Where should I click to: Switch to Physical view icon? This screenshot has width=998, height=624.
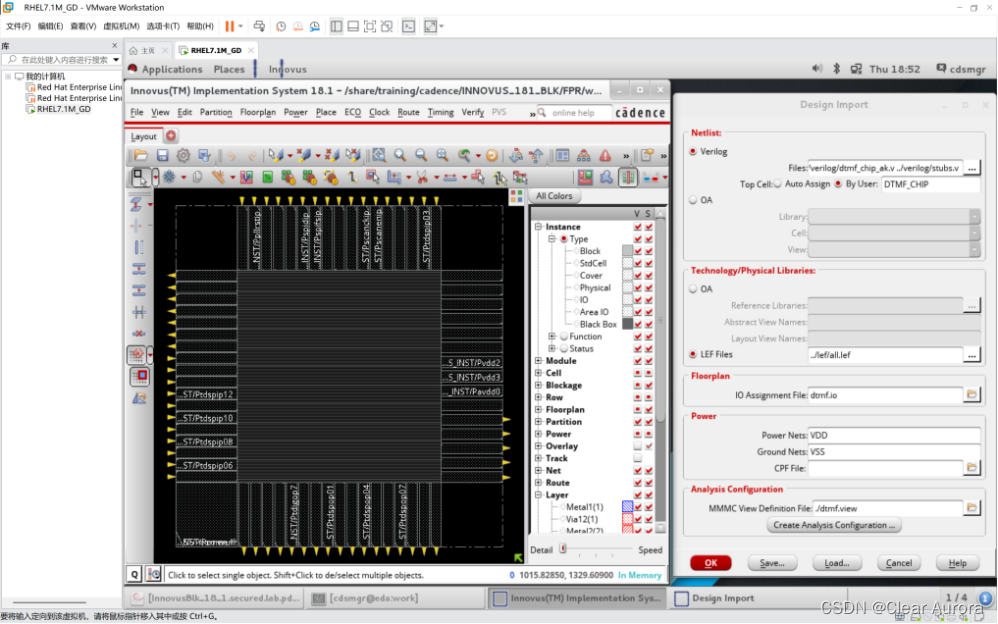(628, 178)
